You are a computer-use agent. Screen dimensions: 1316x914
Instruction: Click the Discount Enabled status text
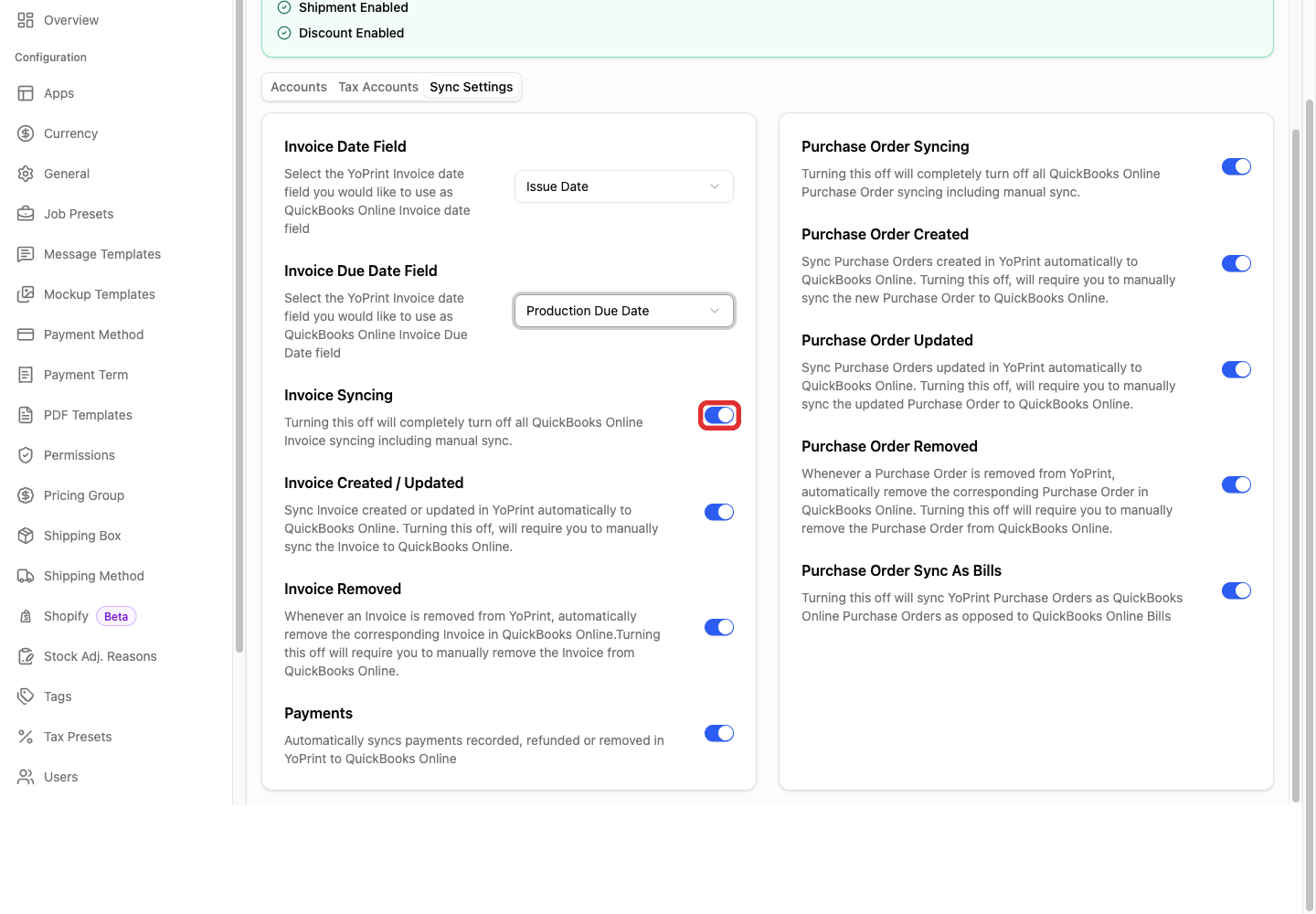tap(352, 33)
